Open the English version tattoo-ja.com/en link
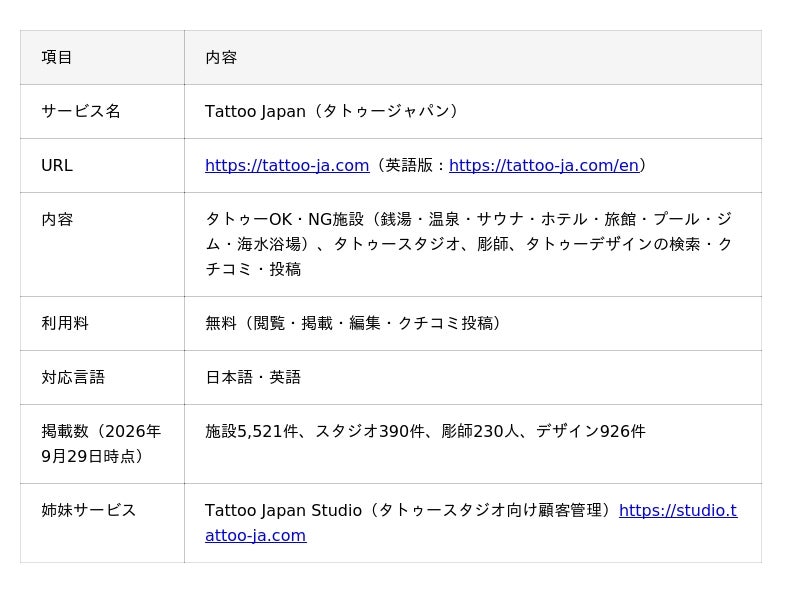Viewport: 800px width, 593px height. [544, 165]
